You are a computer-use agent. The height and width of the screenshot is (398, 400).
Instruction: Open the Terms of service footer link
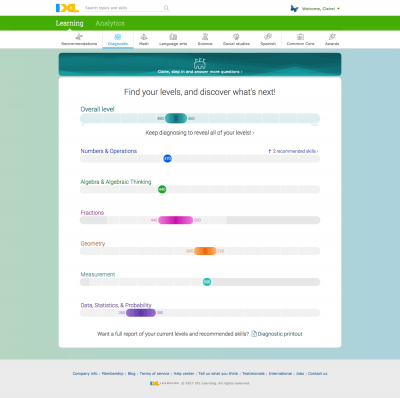coord(154,374)
